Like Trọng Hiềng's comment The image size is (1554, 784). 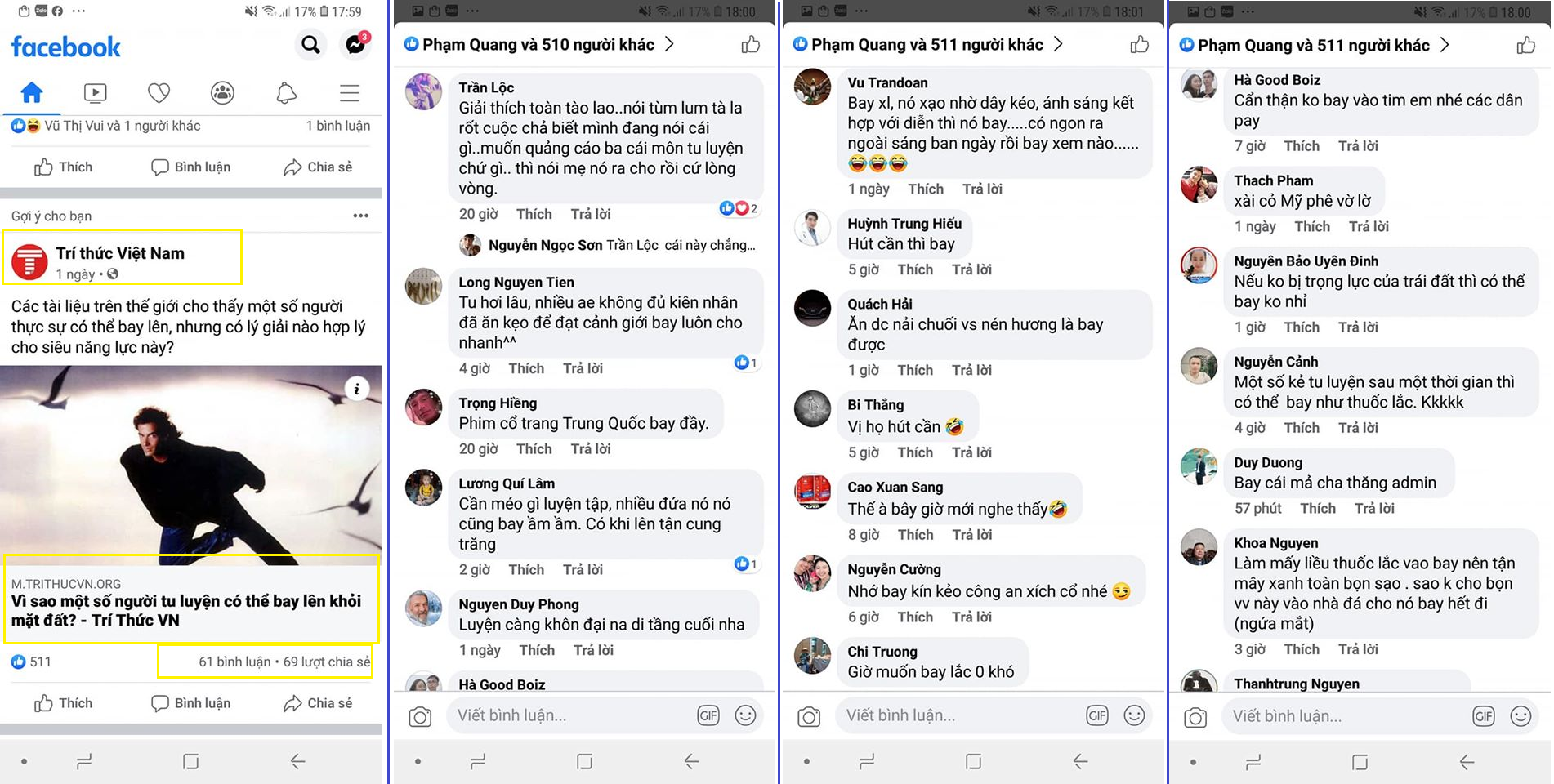534,448
